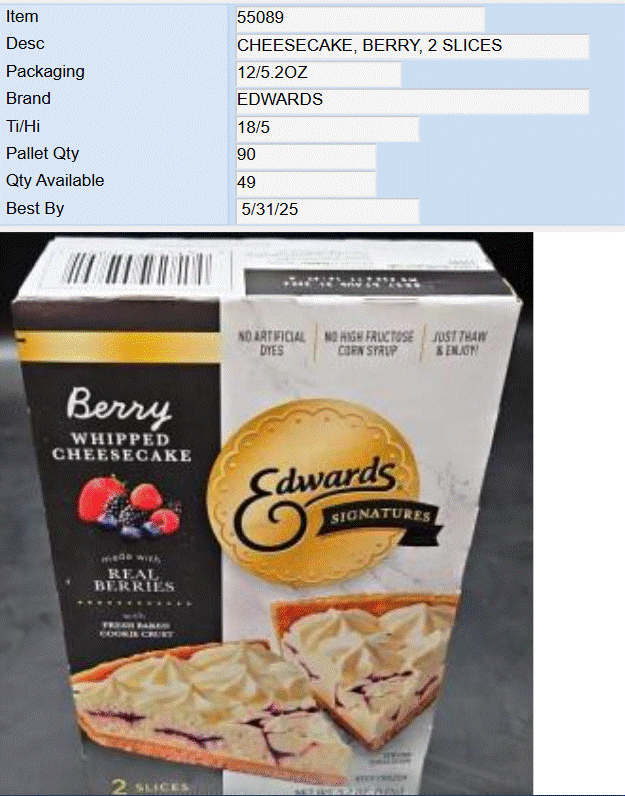Click the Qty Available field showing 49
This screenshot has height=796, width=625.
pos(306,183)
